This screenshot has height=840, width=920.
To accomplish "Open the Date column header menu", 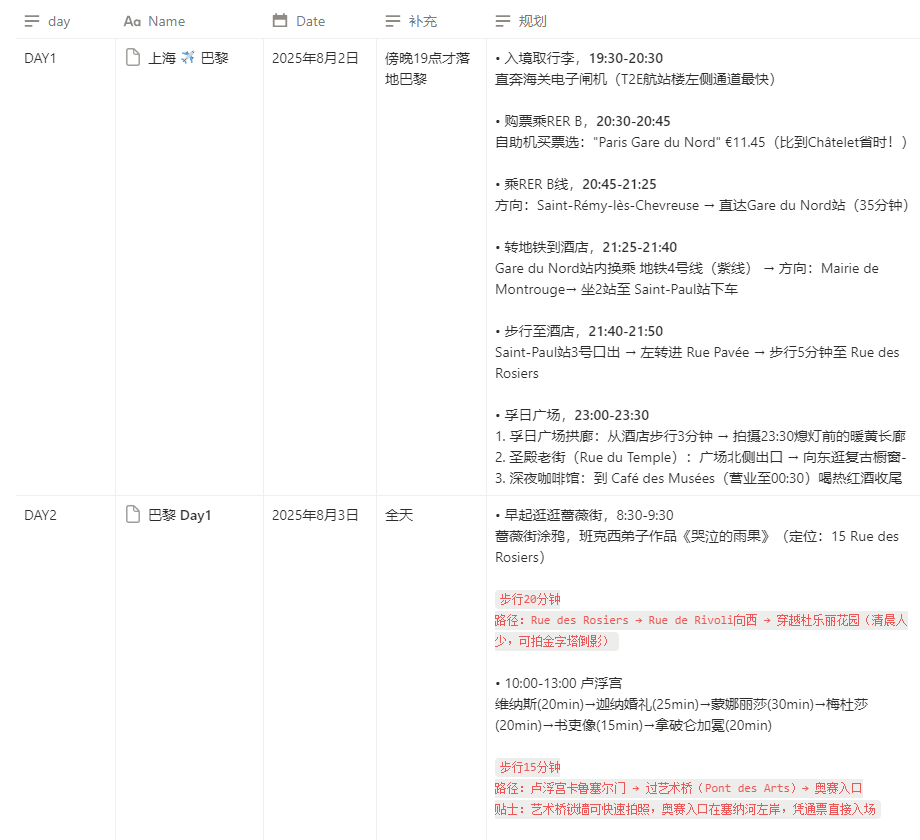I will tap(310, 21).
